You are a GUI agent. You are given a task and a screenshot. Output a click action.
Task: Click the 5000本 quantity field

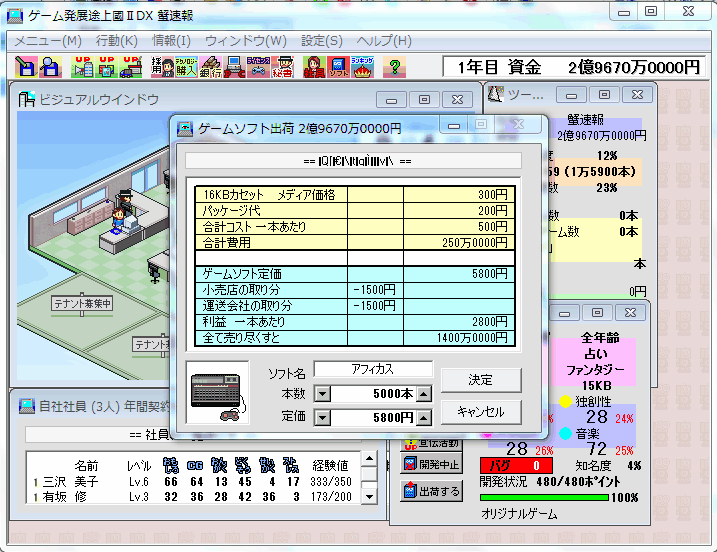tap(373, 394)
